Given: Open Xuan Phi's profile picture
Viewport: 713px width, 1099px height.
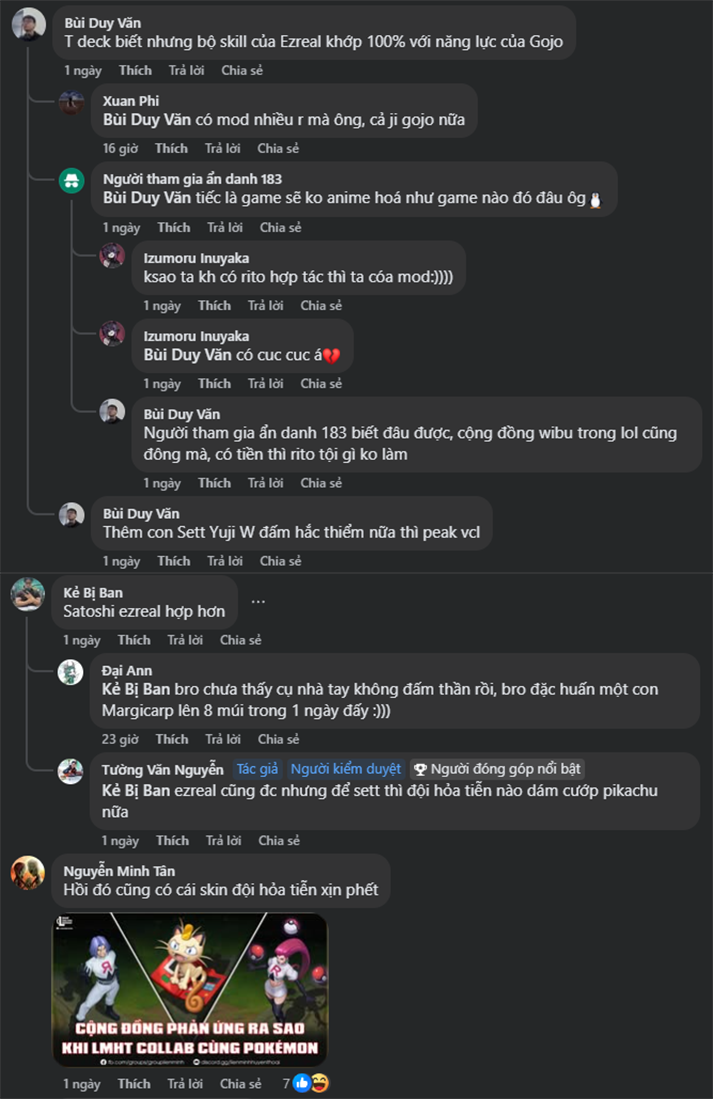Looking at the screenshot, I should [71, 102].
